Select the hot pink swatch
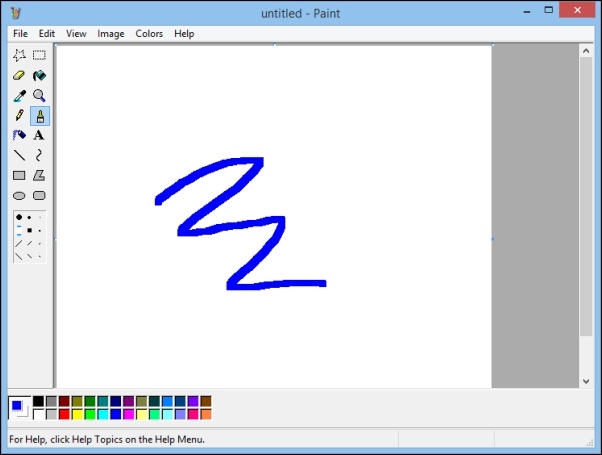 tap(193, 414)
